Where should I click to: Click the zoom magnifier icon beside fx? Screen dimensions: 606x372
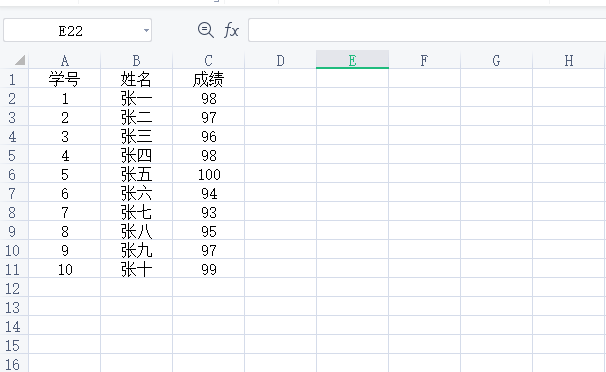pyautogui.click(x=205, y=30)
